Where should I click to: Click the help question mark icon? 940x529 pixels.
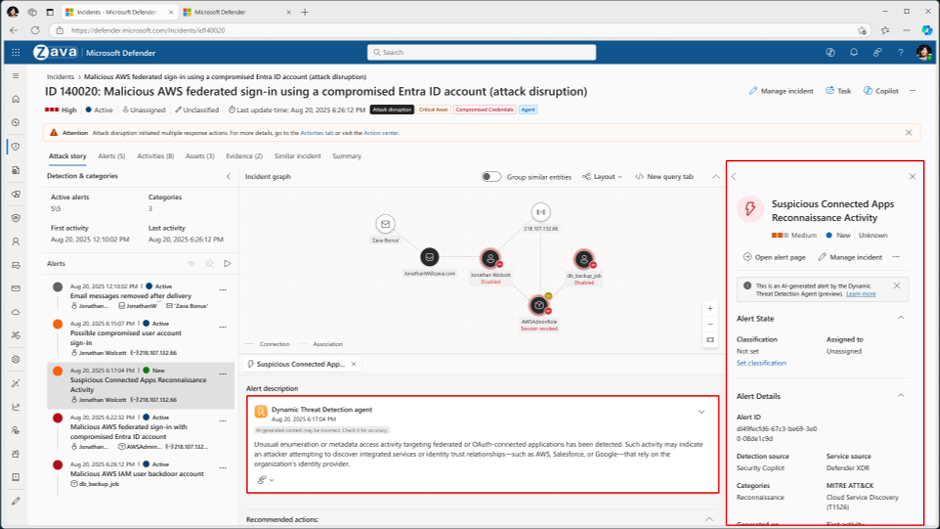[900, 53]
